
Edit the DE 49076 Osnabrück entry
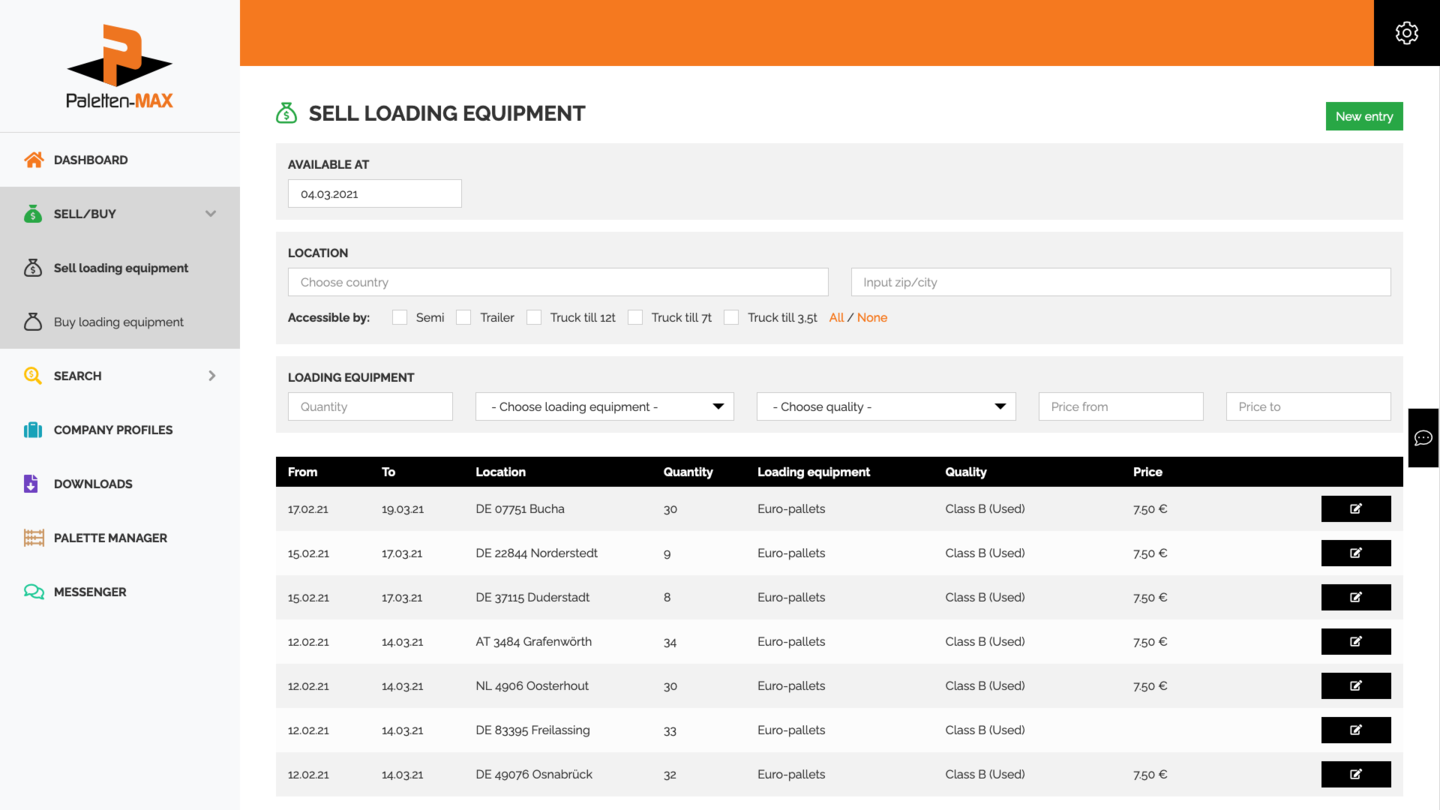pyautogui.click(x=1355, y=774)
